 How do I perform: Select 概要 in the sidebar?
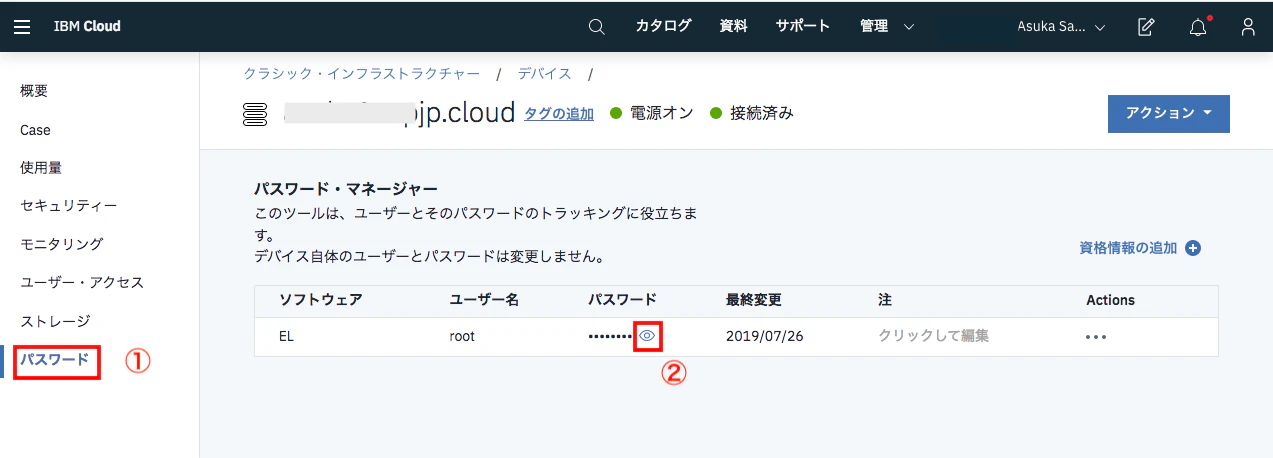(34, 91)
